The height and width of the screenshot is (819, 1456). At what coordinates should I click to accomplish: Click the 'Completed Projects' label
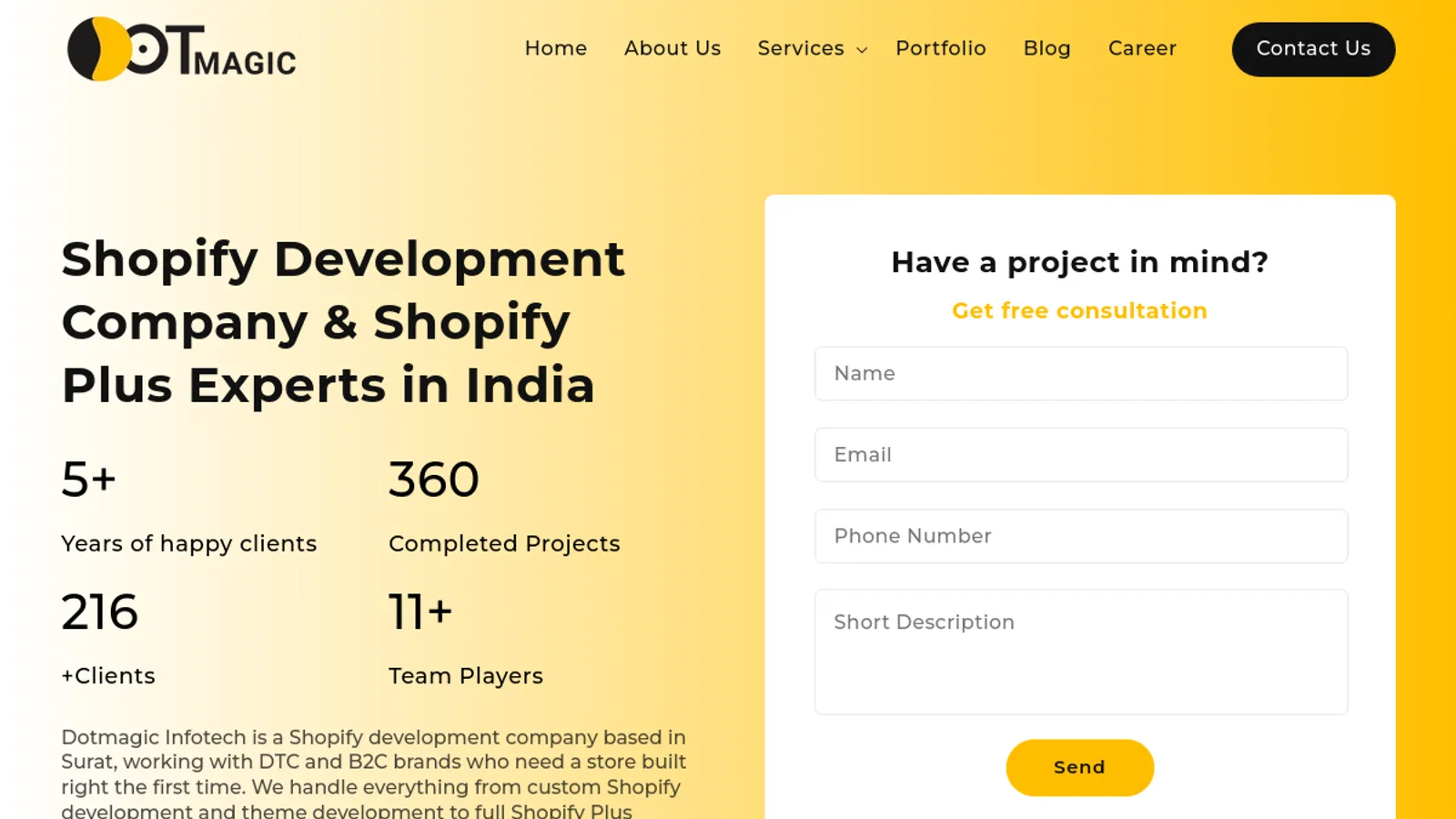[504, 544]
